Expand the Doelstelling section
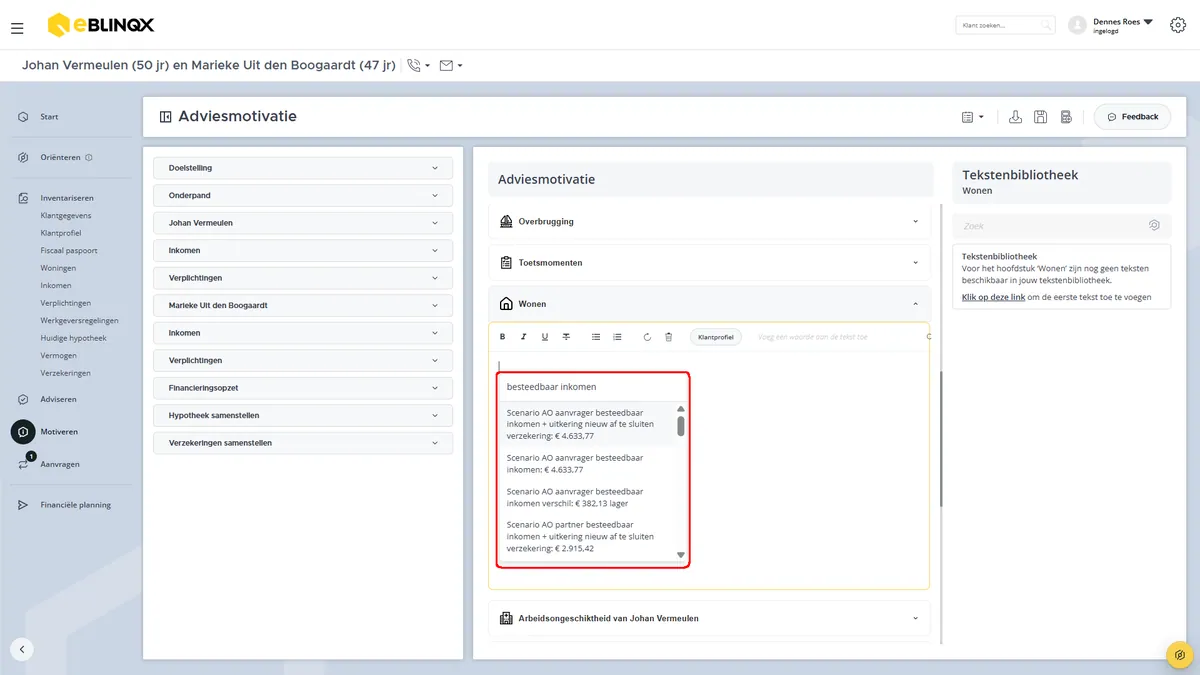 pos(303,168)
